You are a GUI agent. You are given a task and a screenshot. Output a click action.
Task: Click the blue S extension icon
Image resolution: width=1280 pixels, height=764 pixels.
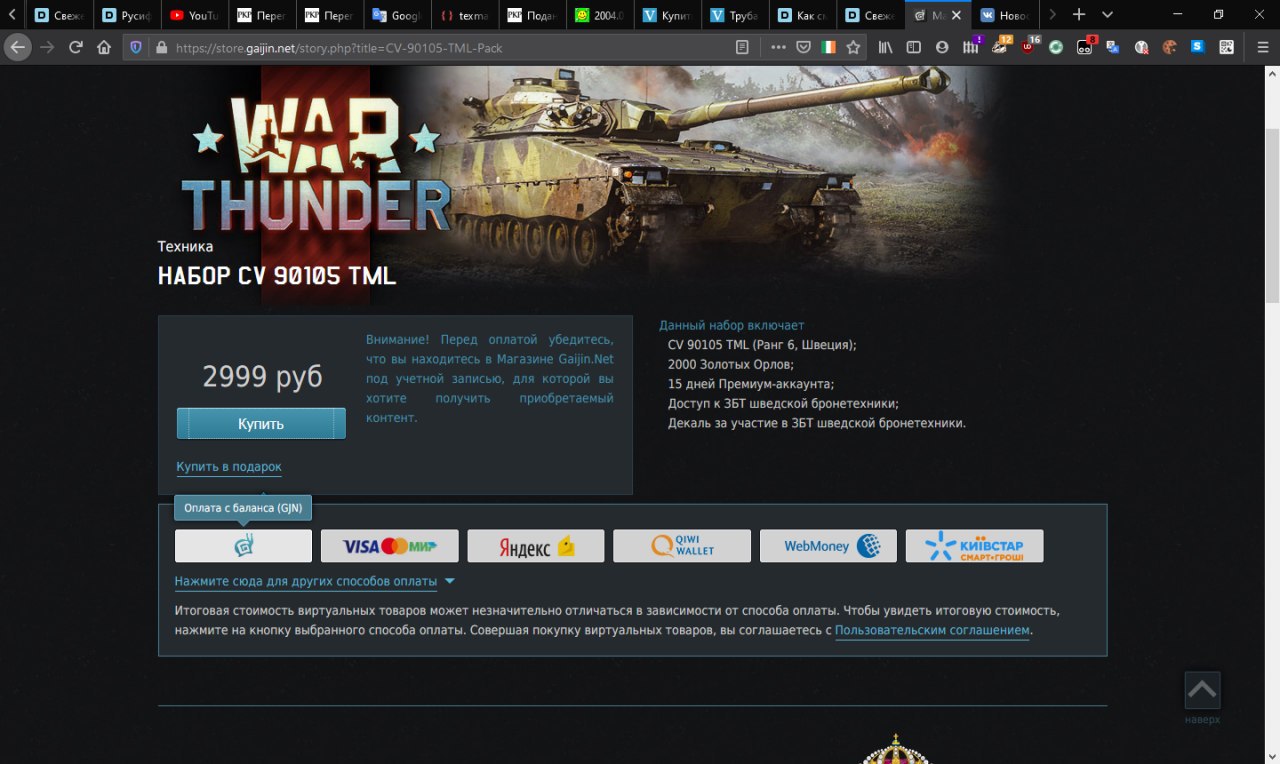[1197, 47]
